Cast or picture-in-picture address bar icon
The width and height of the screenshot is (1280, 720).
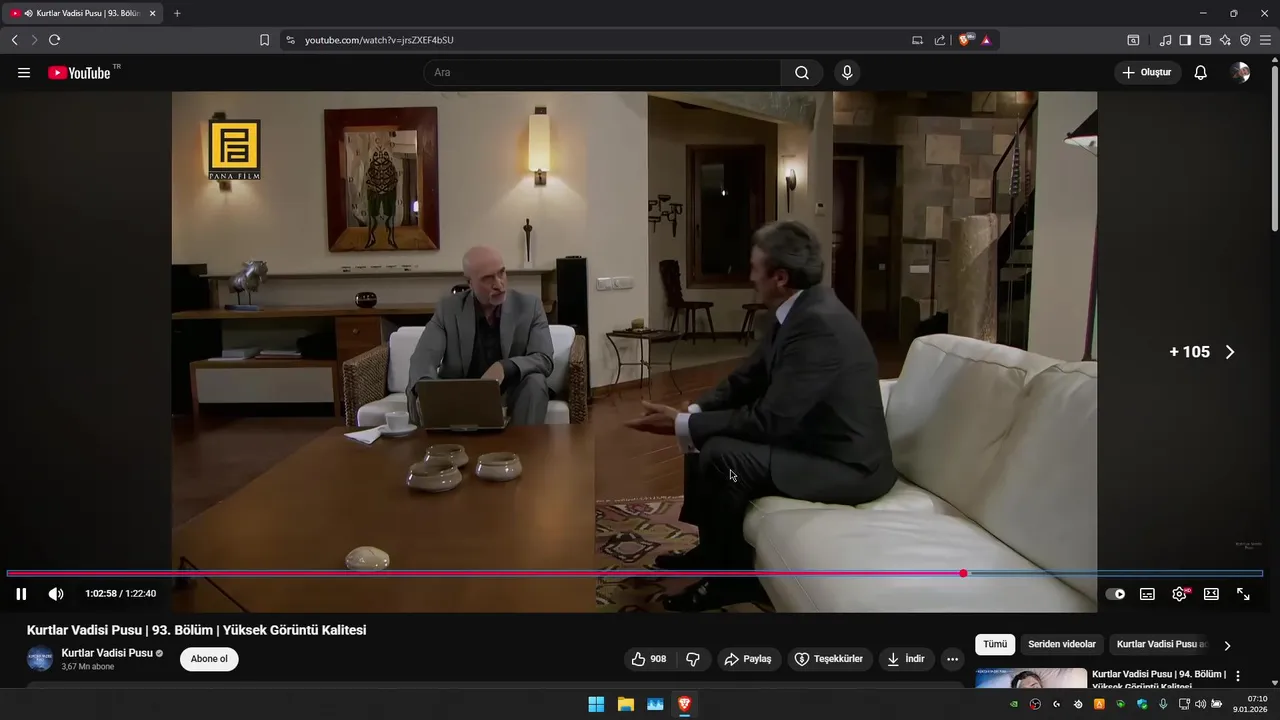coord(917,40)
